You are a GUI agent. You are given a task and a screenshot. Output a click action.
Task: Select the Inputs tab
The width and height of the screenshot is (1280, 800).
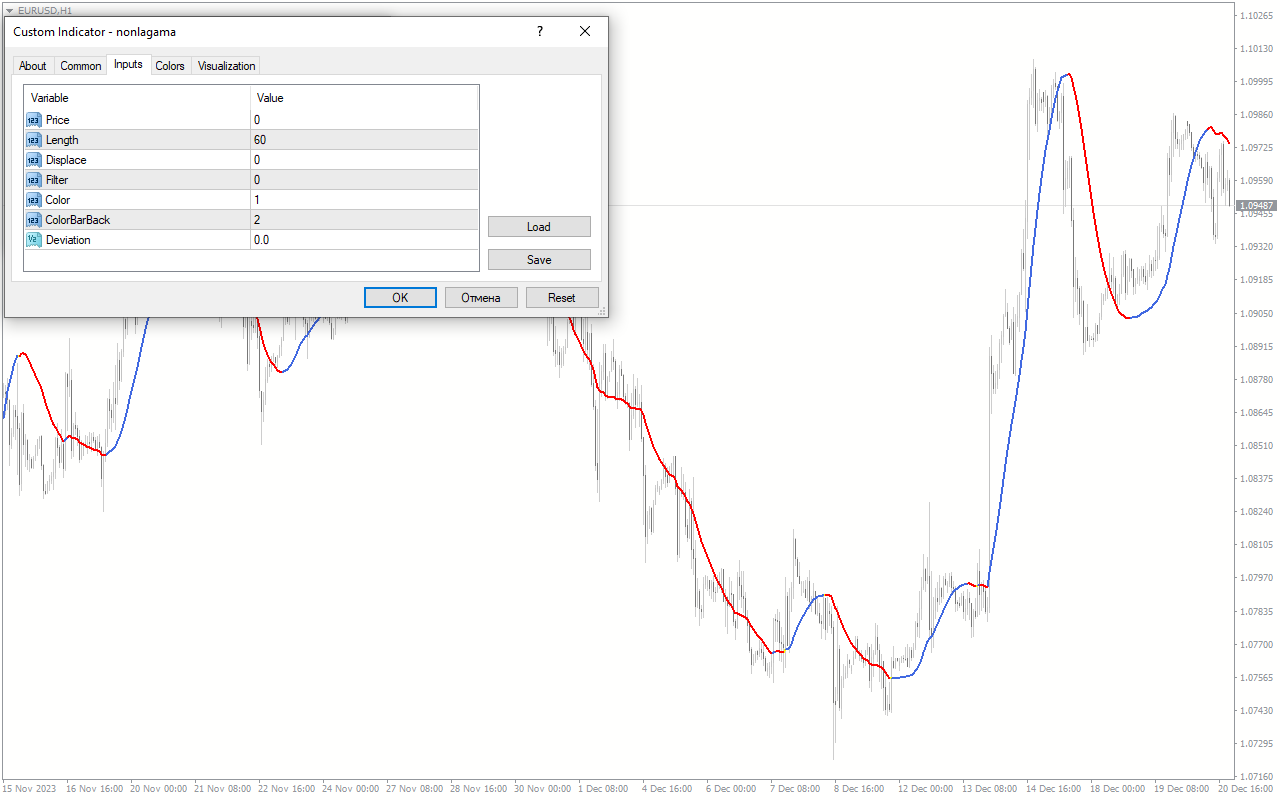[128, 64]
